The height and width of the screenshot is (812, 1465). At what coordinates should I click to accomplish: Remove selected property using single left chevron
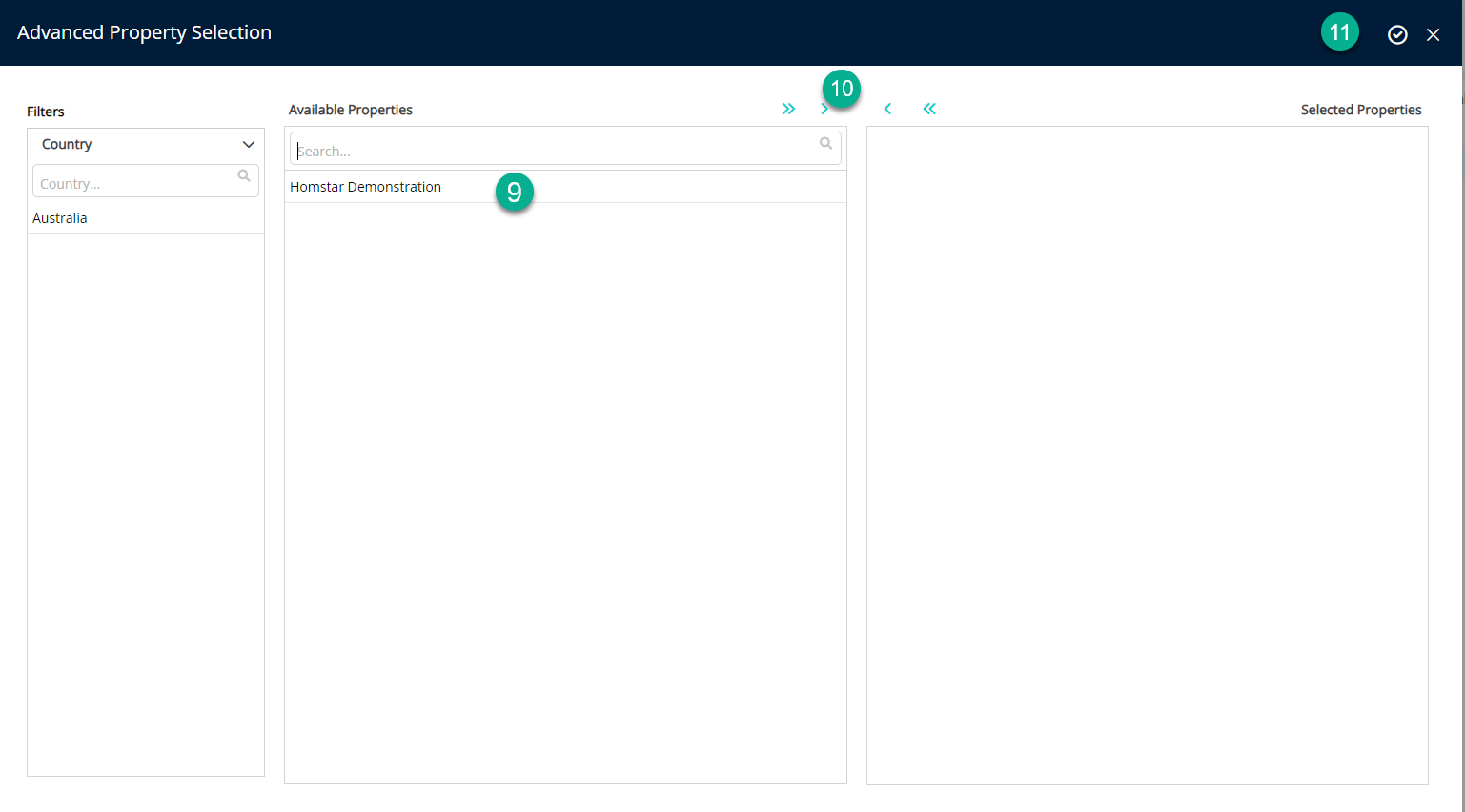click(887, 109)
